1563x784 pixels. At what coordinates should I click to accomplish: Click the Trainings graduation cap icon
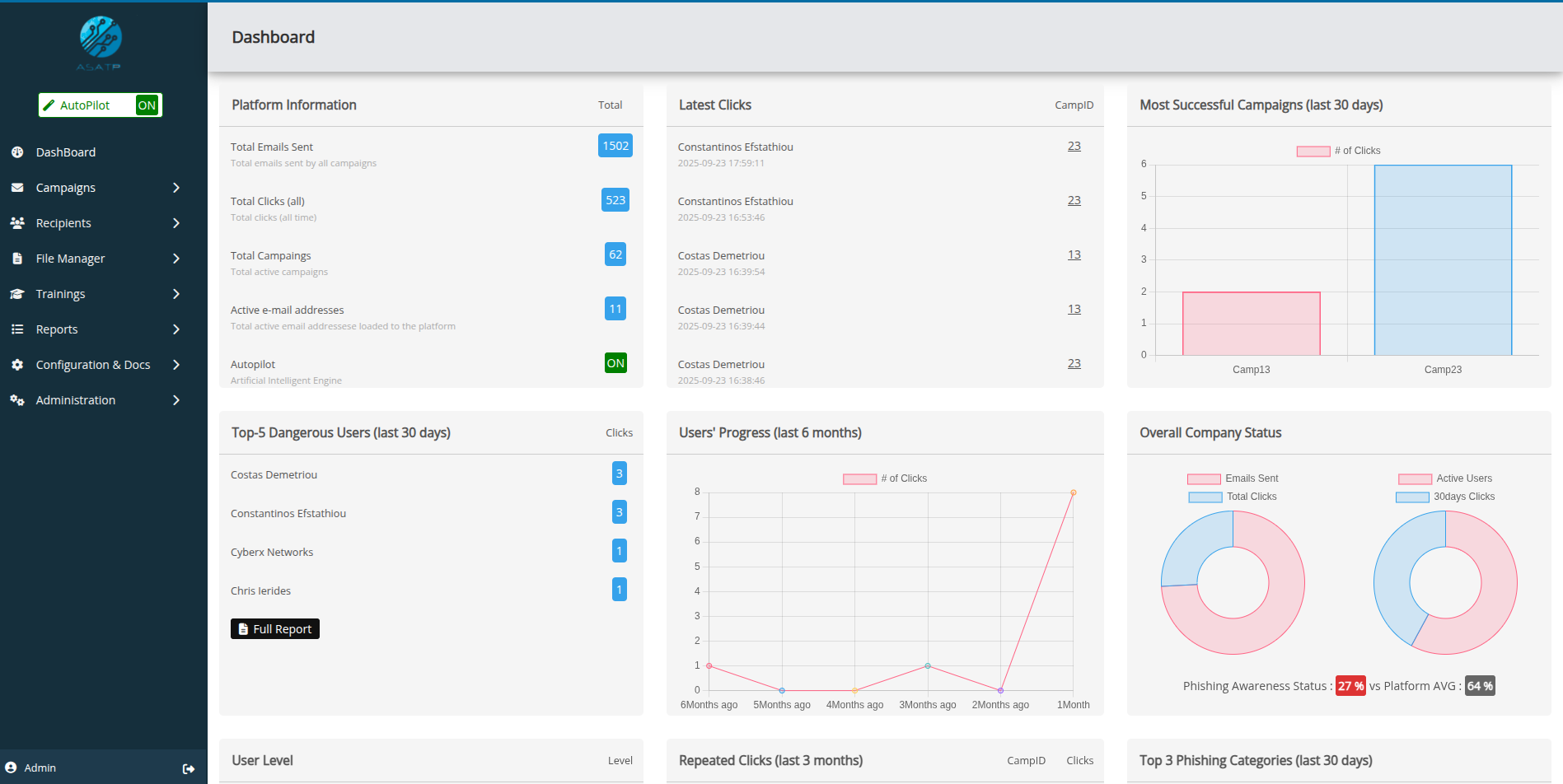(17, 294)
